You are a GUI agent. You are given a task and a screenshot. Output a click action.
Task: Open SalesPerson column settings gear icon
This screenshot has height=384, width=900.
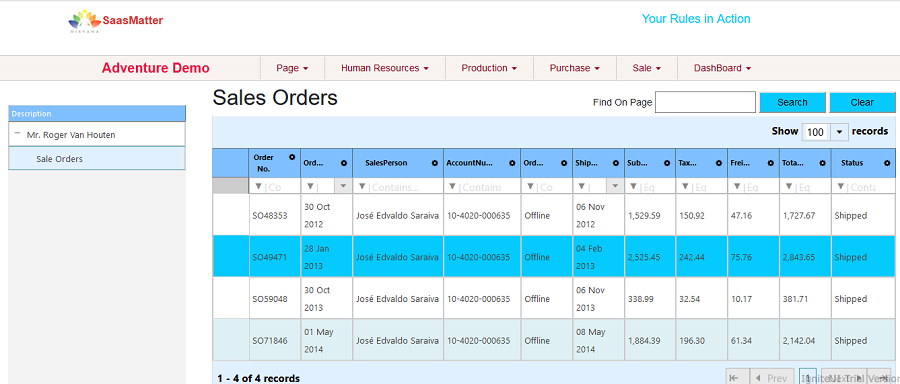[x=435, y=163]
